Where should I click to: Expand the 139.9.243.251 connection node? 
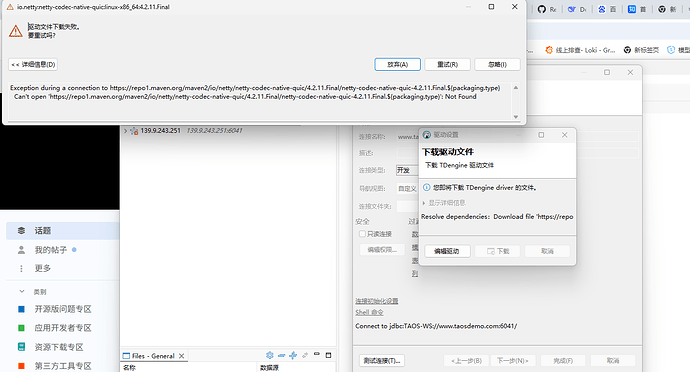(125, 131)
